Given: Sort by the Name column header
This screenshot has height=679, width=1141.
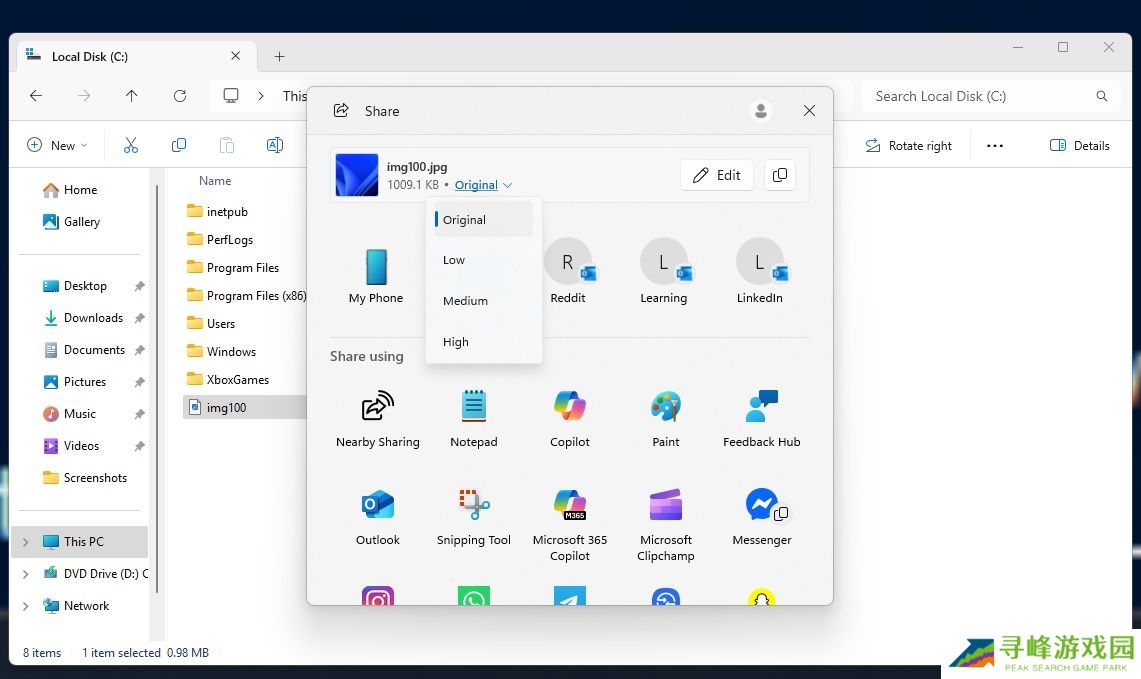Looking at the screenshot, I should [215, 180].
